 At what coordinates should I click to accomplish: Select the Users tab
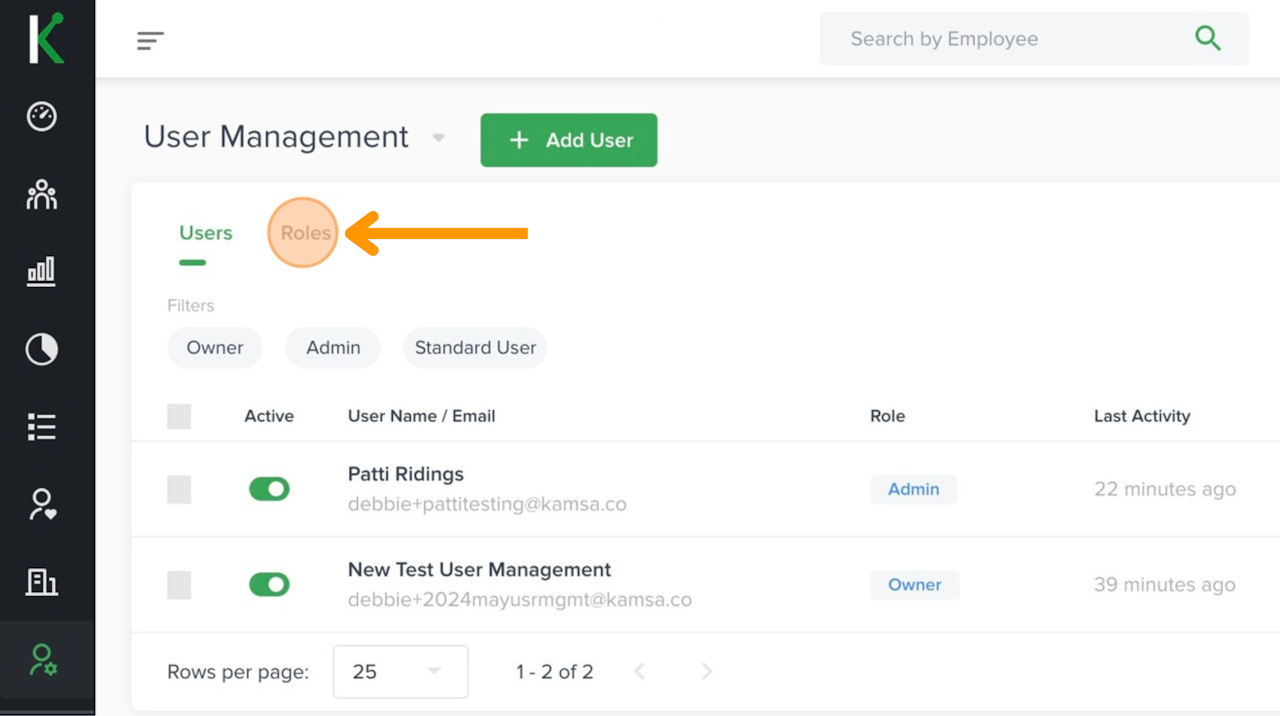[206, 233]
